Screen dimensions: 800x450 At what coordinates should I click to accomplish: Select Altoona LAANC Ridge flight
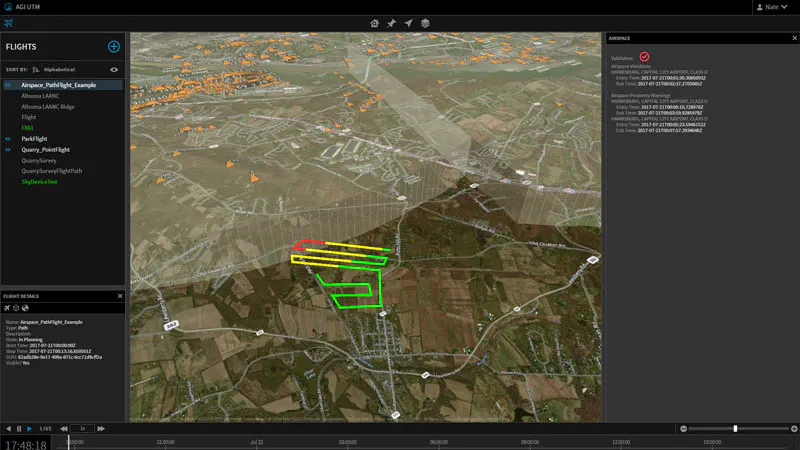point(48,107)
